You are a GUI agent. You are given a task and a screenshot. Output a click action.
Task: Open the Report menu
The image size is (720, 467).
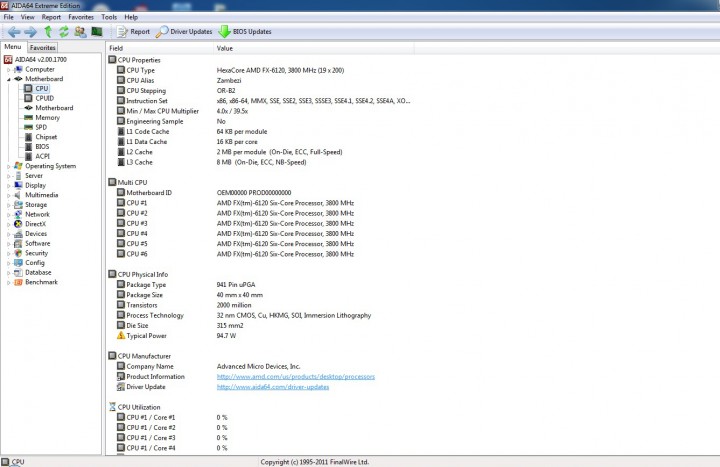click(x=51, y=17)
